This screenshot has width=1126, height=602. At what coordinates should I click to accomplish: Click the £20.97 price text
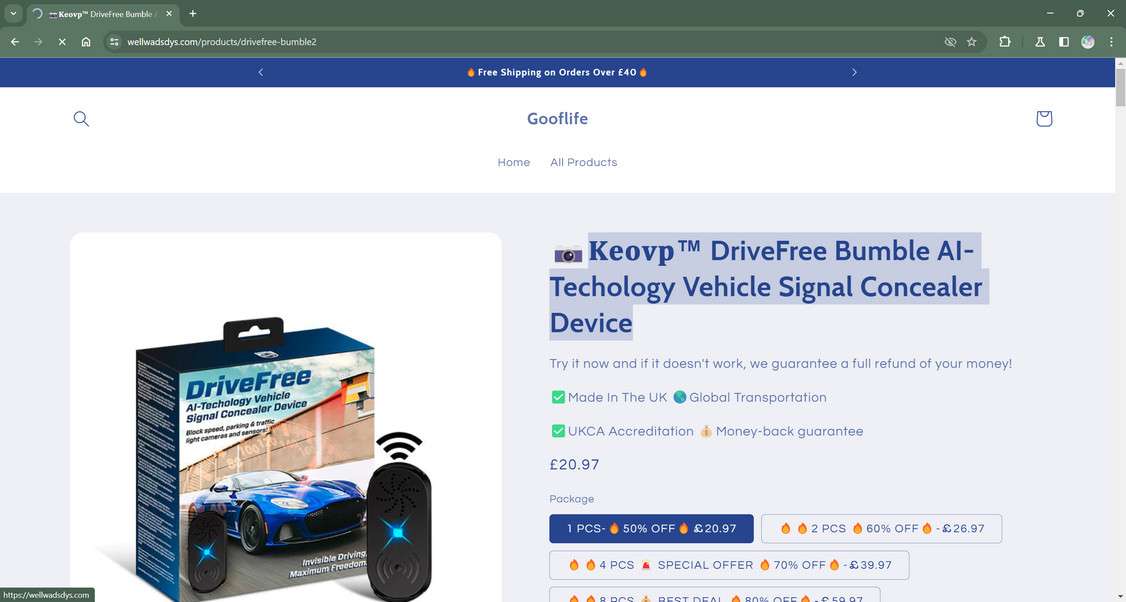tap(574, 465)
